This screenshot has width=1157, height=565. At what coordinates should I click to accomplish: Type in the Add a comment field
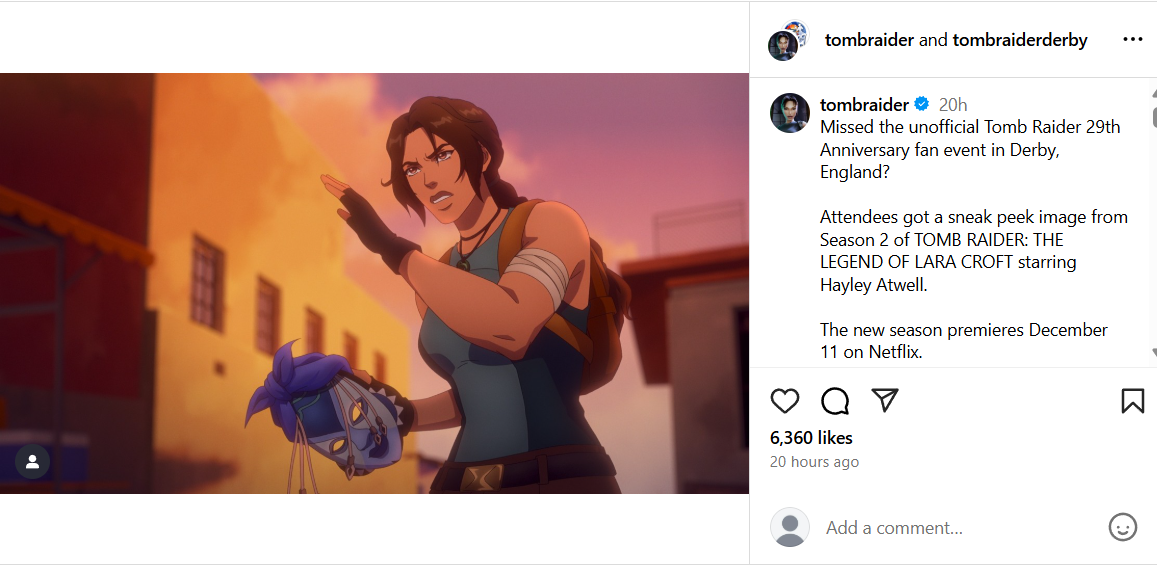click(x=950, y=527)
